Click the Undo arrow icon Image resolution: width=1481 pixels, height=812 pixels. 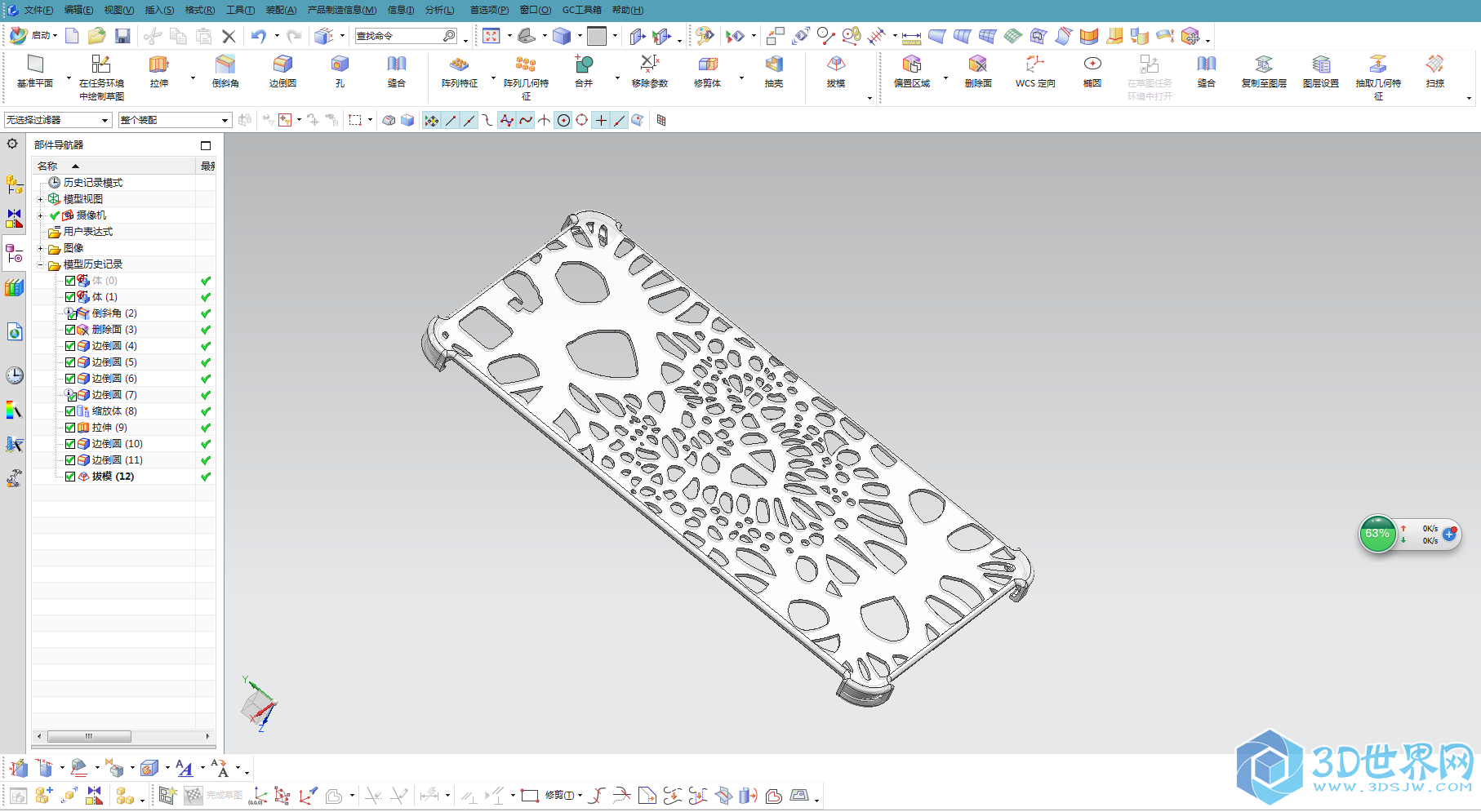click(x=259, y=36)
